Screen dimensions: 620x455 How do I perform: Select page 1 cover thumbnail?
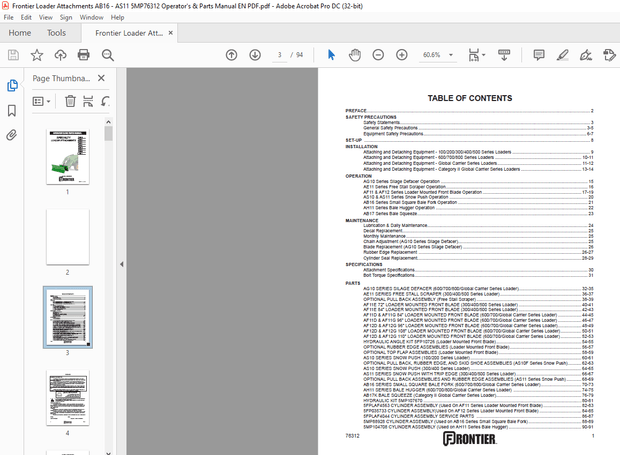coord(68,157)
